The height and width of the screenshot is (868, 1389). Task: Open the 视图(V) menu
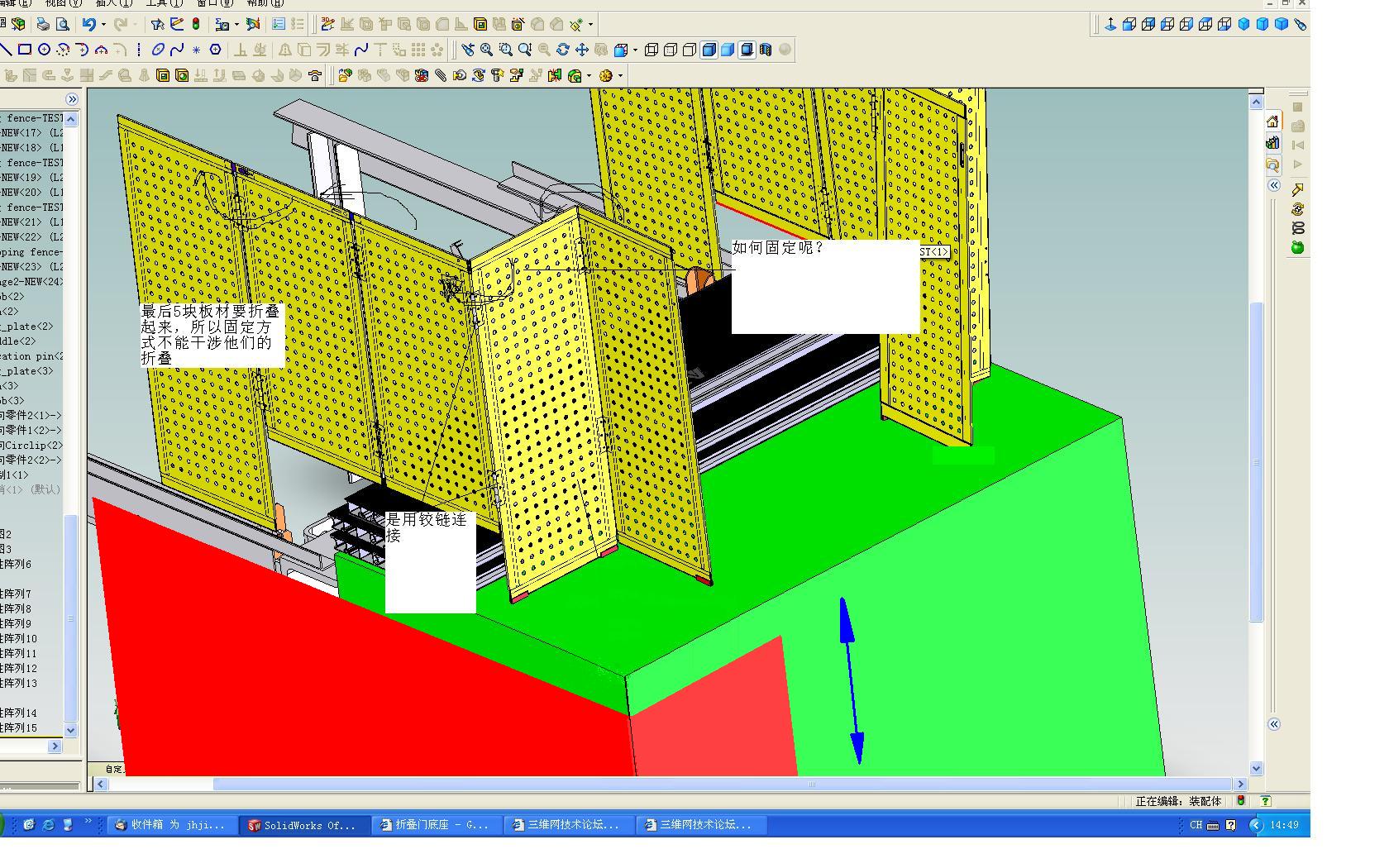(x=63, y=3)
